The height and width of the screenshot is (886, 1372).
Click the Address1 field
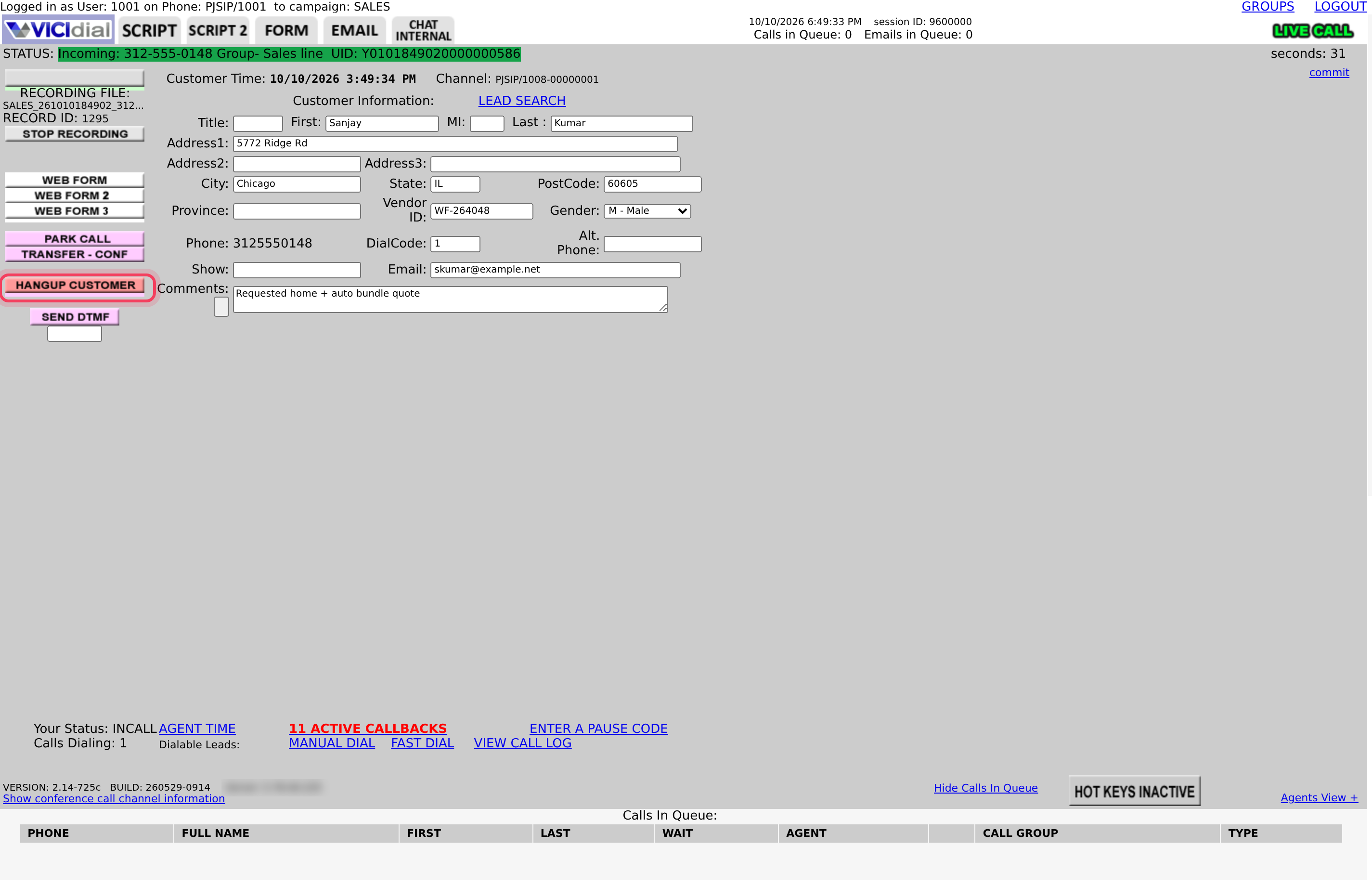455,144
